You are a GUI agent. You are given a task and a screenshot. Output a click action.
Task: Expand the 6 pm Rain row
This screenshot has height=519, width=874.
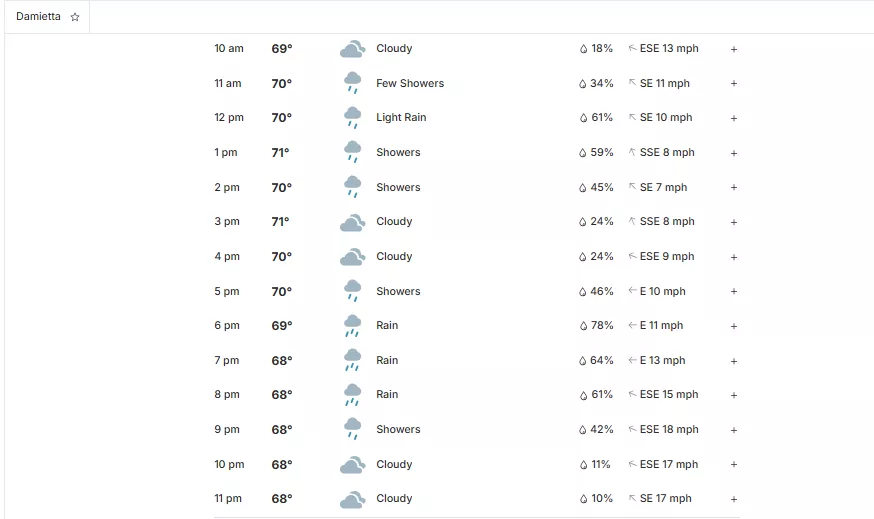pos(734,326)
